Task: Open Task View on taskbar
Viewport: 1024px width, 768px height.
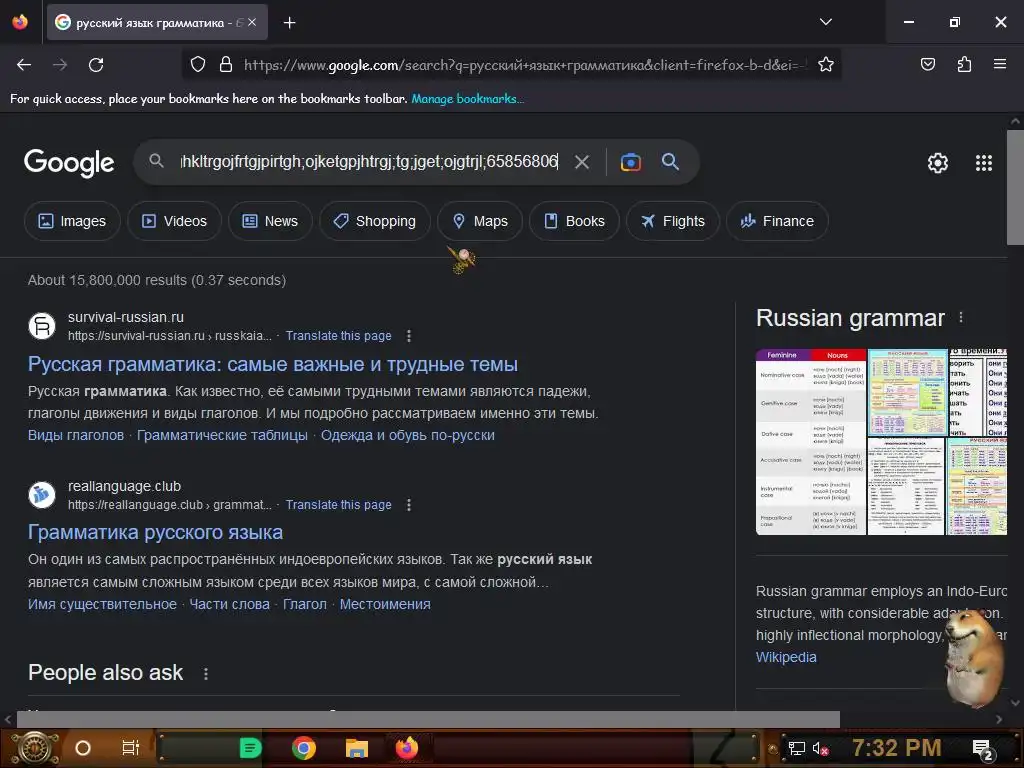Action: point(131,748)
